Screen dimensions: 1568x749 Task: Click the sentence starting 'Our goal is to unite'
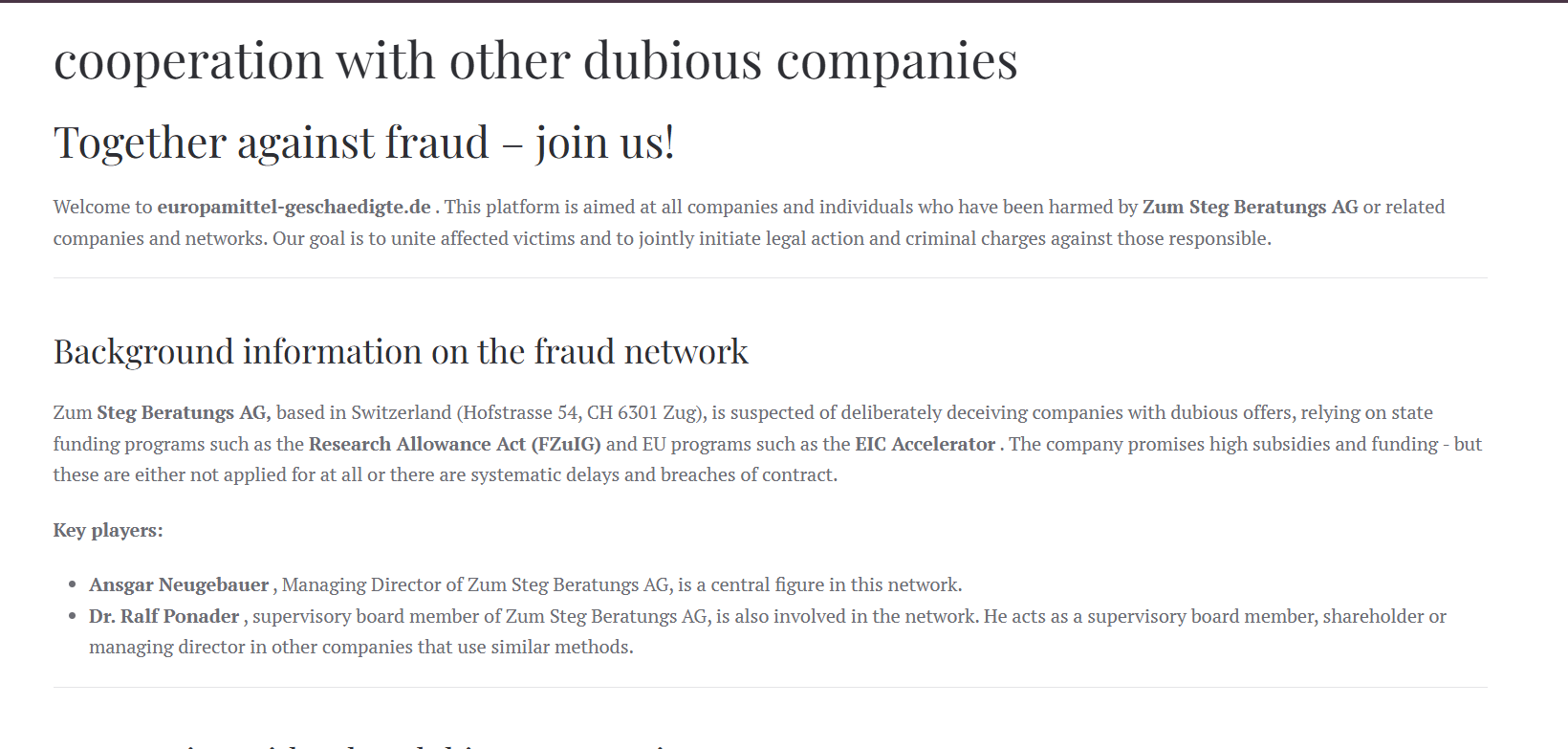point(772,238)
